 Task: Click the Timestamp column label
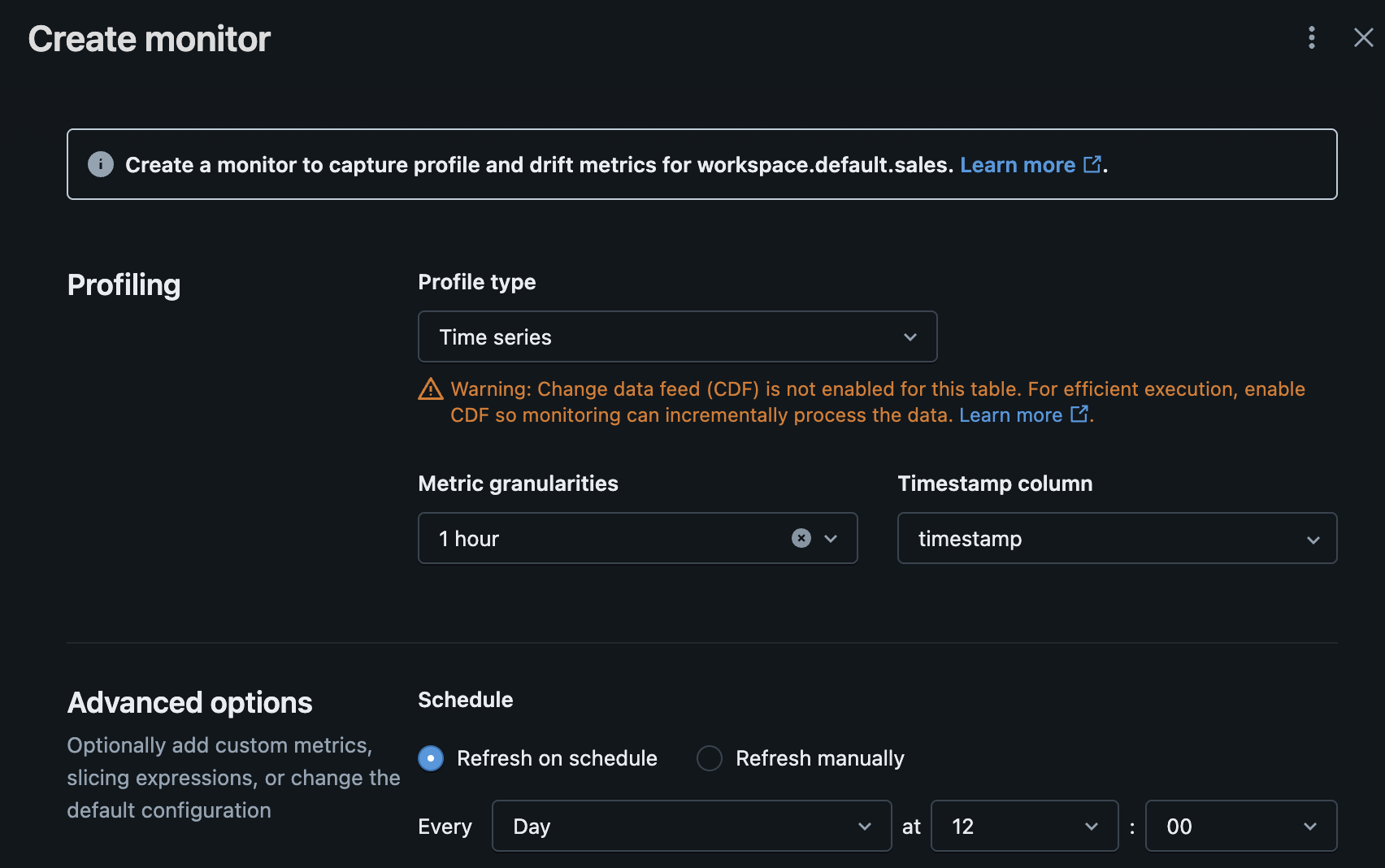995,484
